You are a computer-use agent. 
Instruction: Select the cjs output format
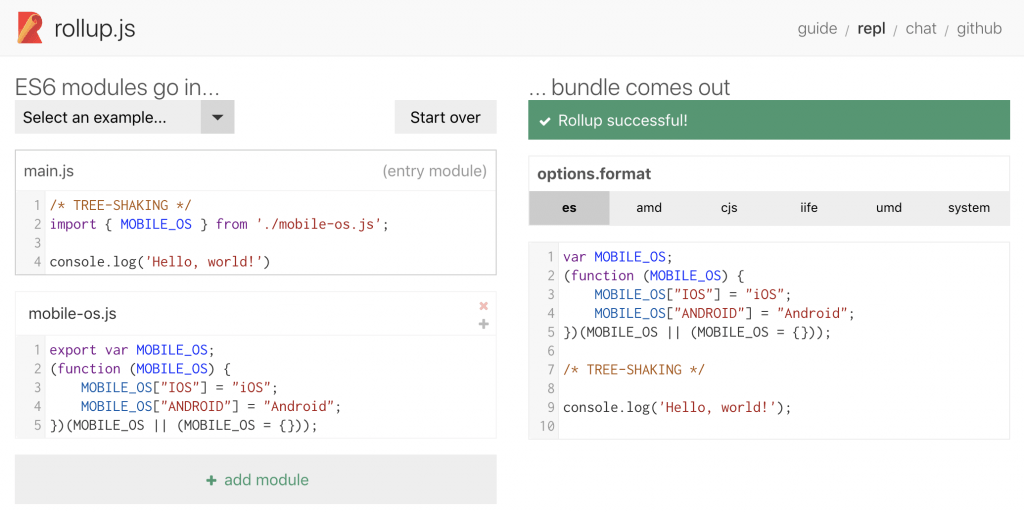(729, 208)
